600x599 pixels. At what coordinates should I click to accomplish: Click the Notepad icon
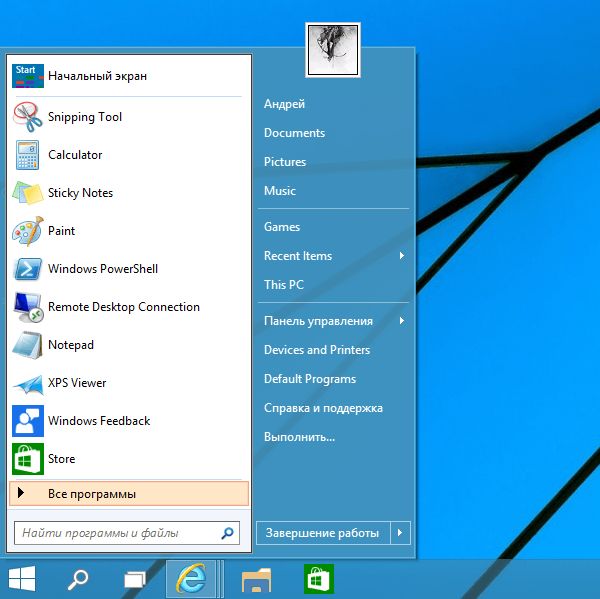27,345
